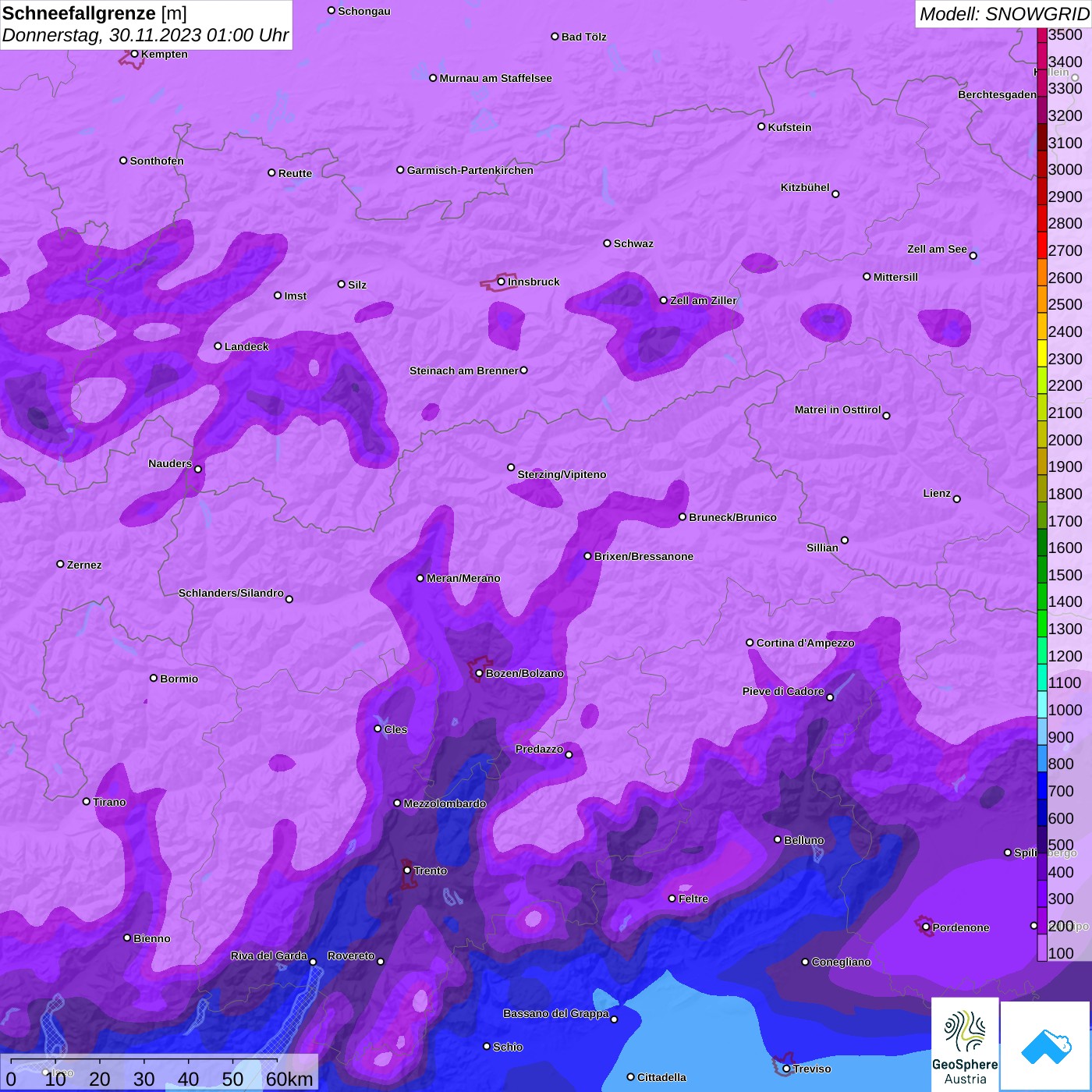Click the 'Treviso' city label
This screenshot has height=1092, width=1092.
[812, 1069]
